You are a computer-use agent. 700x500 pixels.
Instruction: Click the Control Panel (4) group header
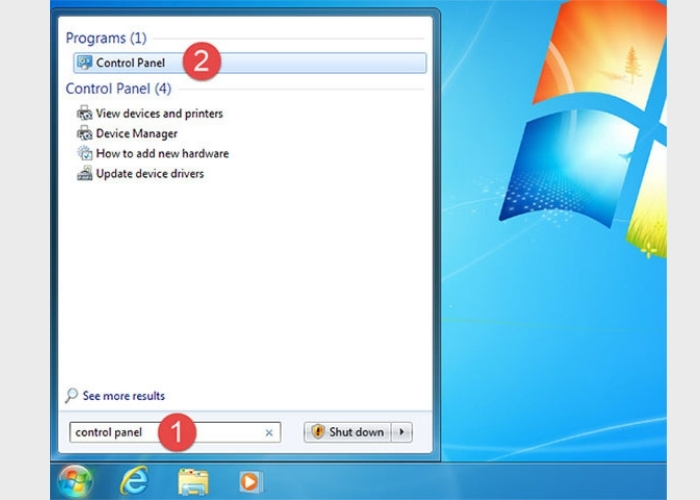click(x=119, y=89)
